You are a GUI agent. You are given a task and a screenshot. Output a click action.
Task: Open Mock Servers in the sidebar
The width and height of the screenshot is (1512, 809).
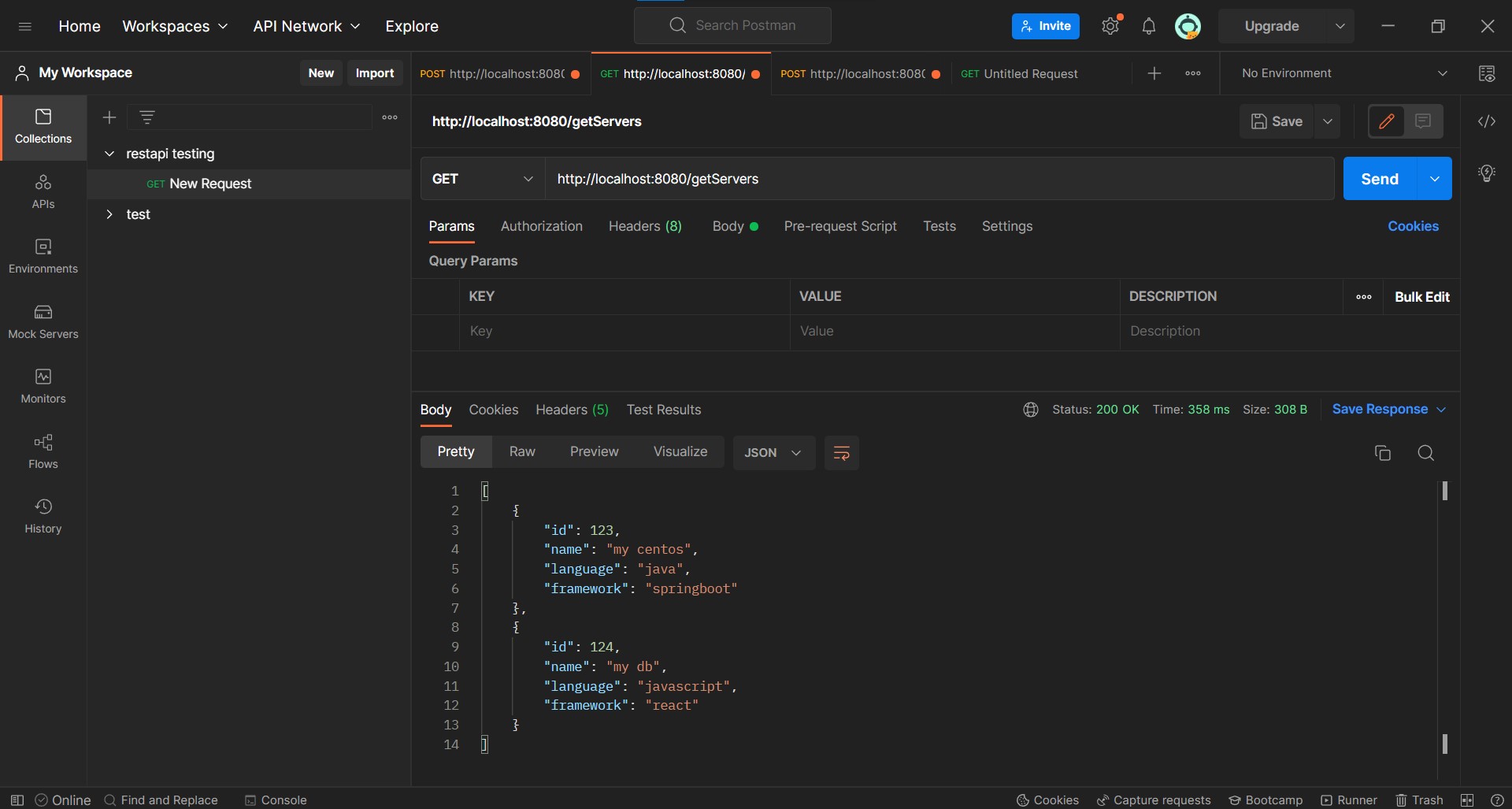[43, 322]
